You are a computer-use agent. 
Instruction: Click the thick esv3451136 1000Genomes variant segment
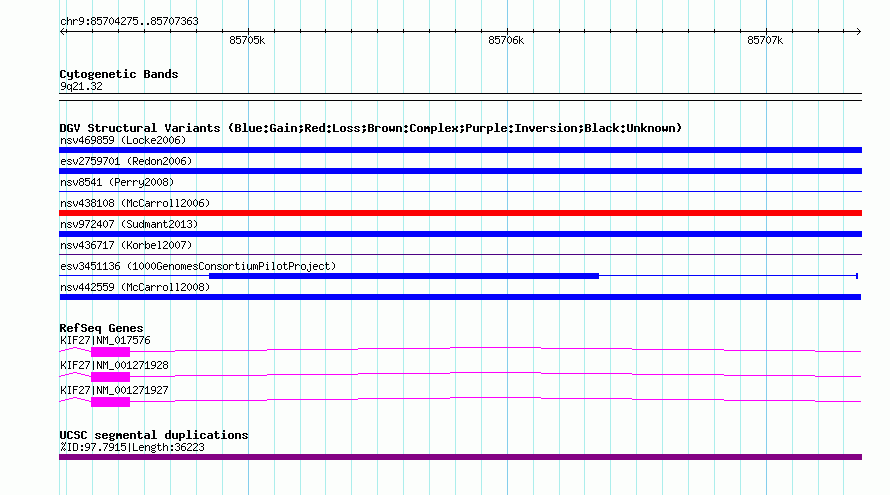point(404,276)
